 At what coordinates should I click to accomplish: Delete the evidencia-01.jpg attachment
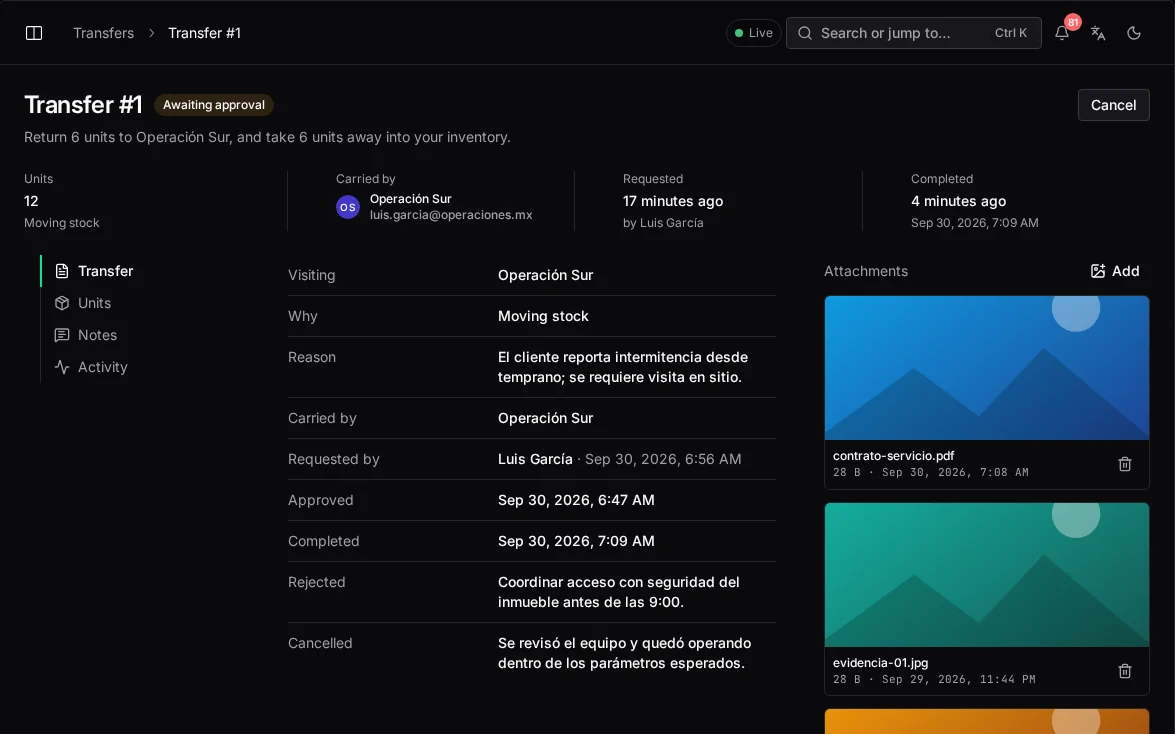(1125, 671)
